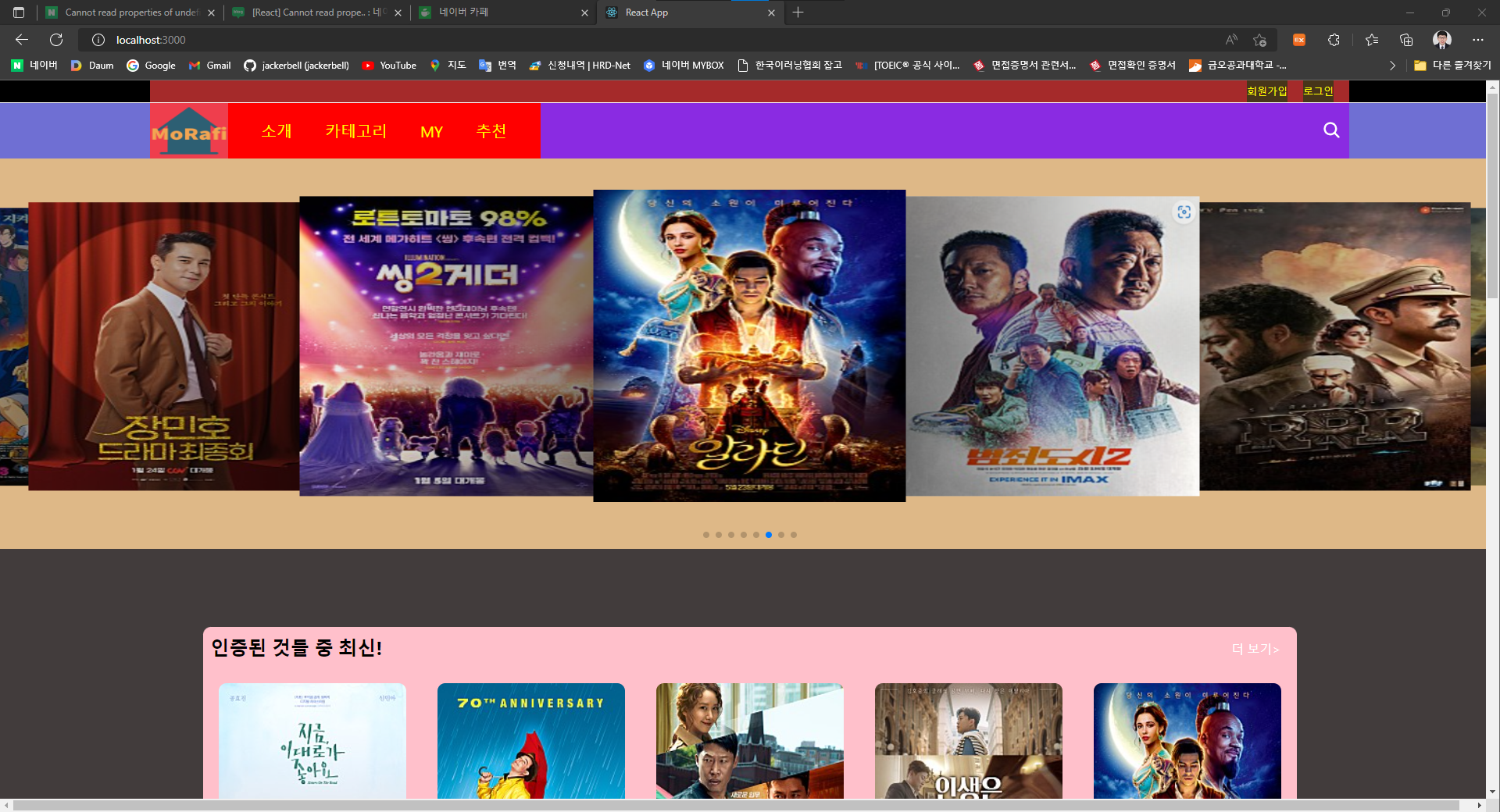
Task: Select 카테고리 menu item
Action: 356,131
